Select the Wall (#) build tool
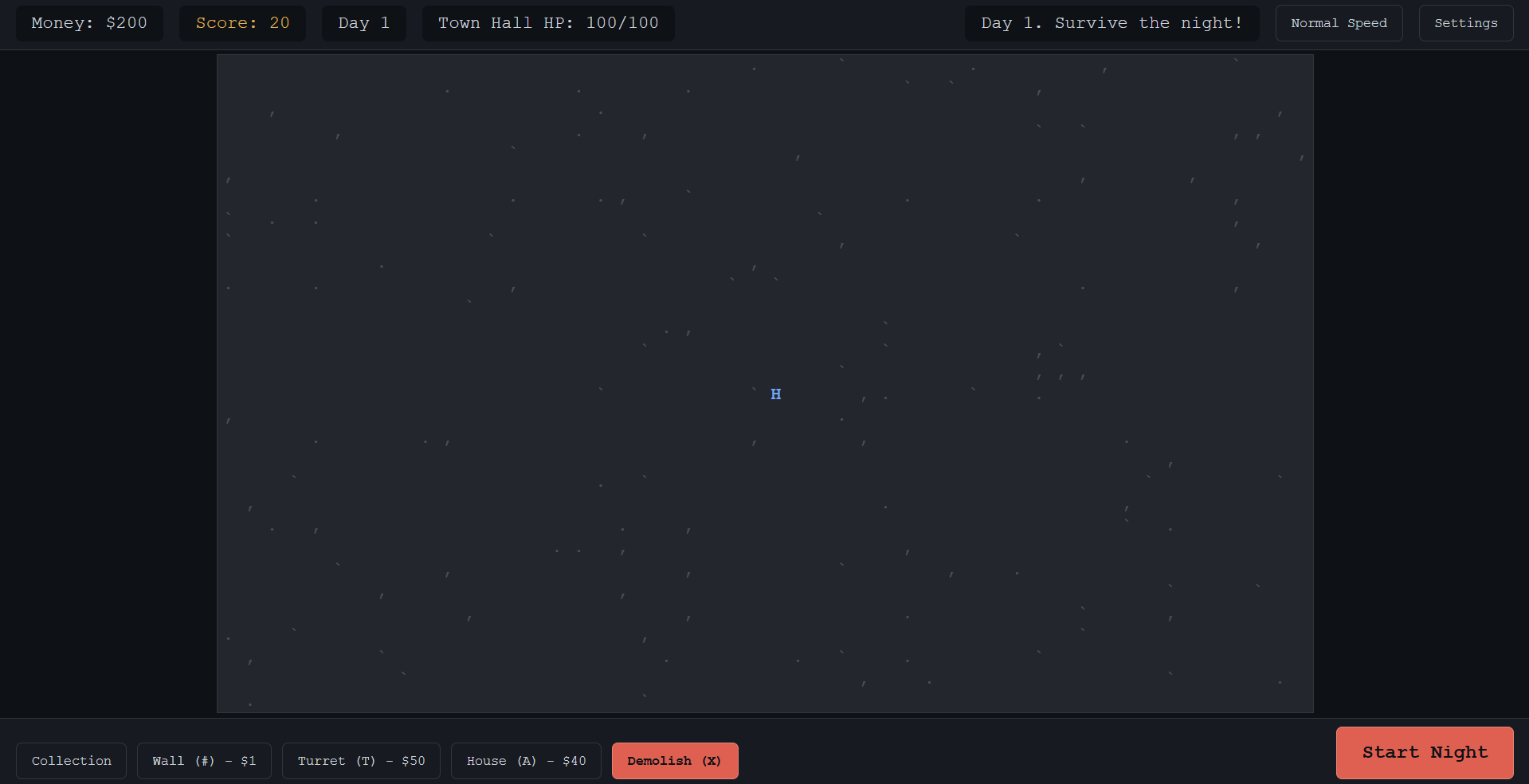Viewport: 1529px width, 784px height. pyautogui.click(x=204, y=761)
